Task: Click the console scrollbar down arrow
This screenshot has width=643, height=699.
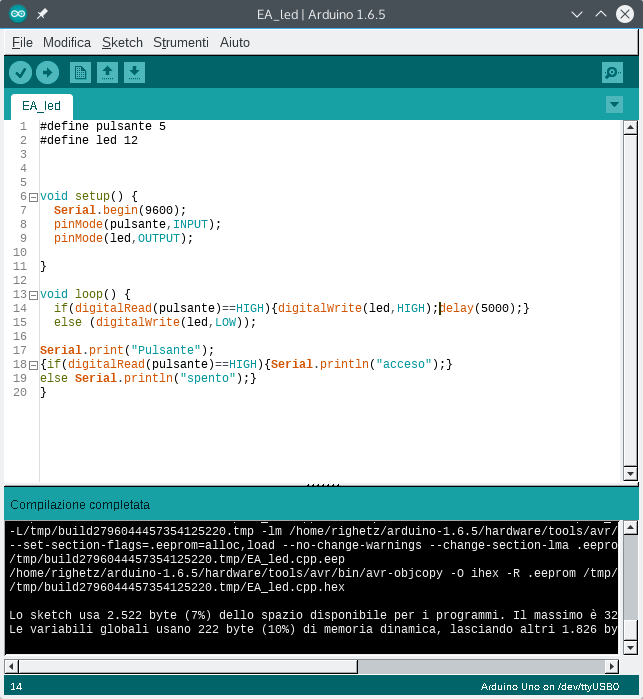Action: click(630, 647)
